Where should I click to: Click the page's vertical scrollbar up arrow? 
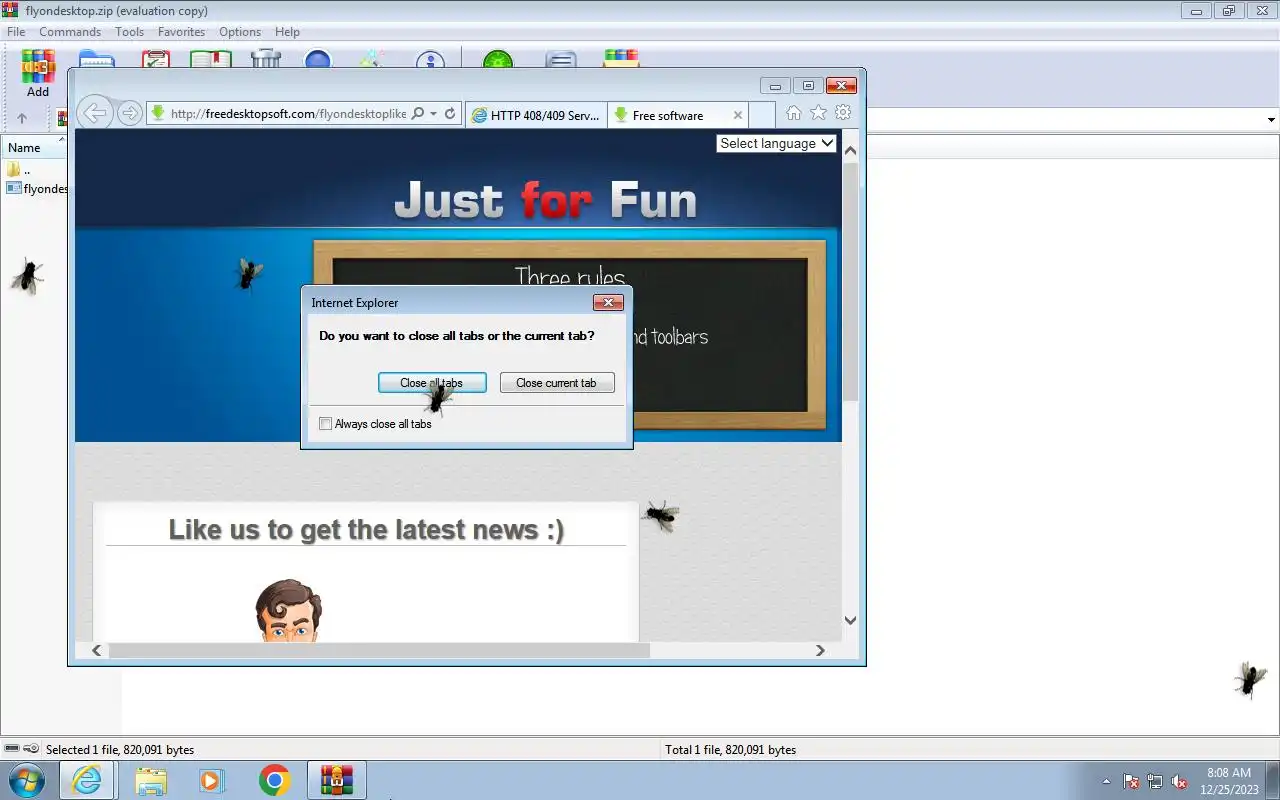pyautogui.click(x=851, y=151)
